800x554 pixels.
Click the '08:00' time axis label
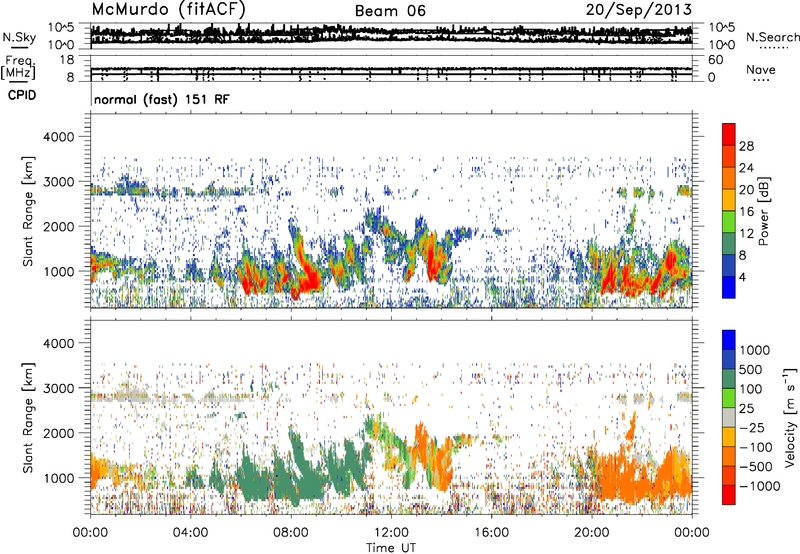point(291,533)
